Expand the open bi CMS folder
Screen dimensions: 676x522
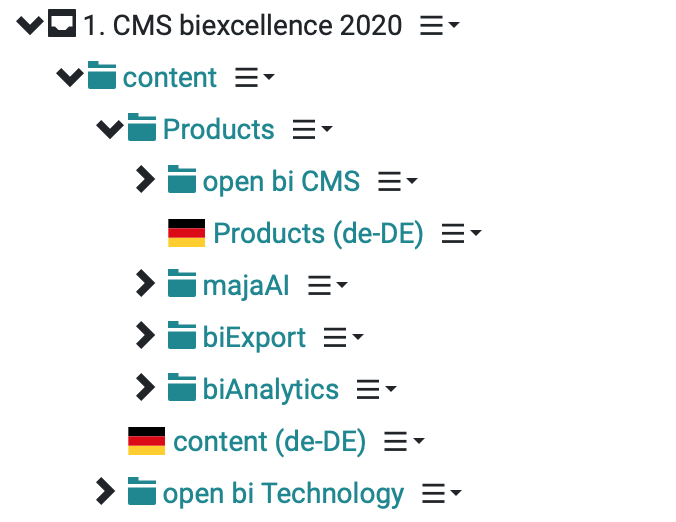point(145,179)
